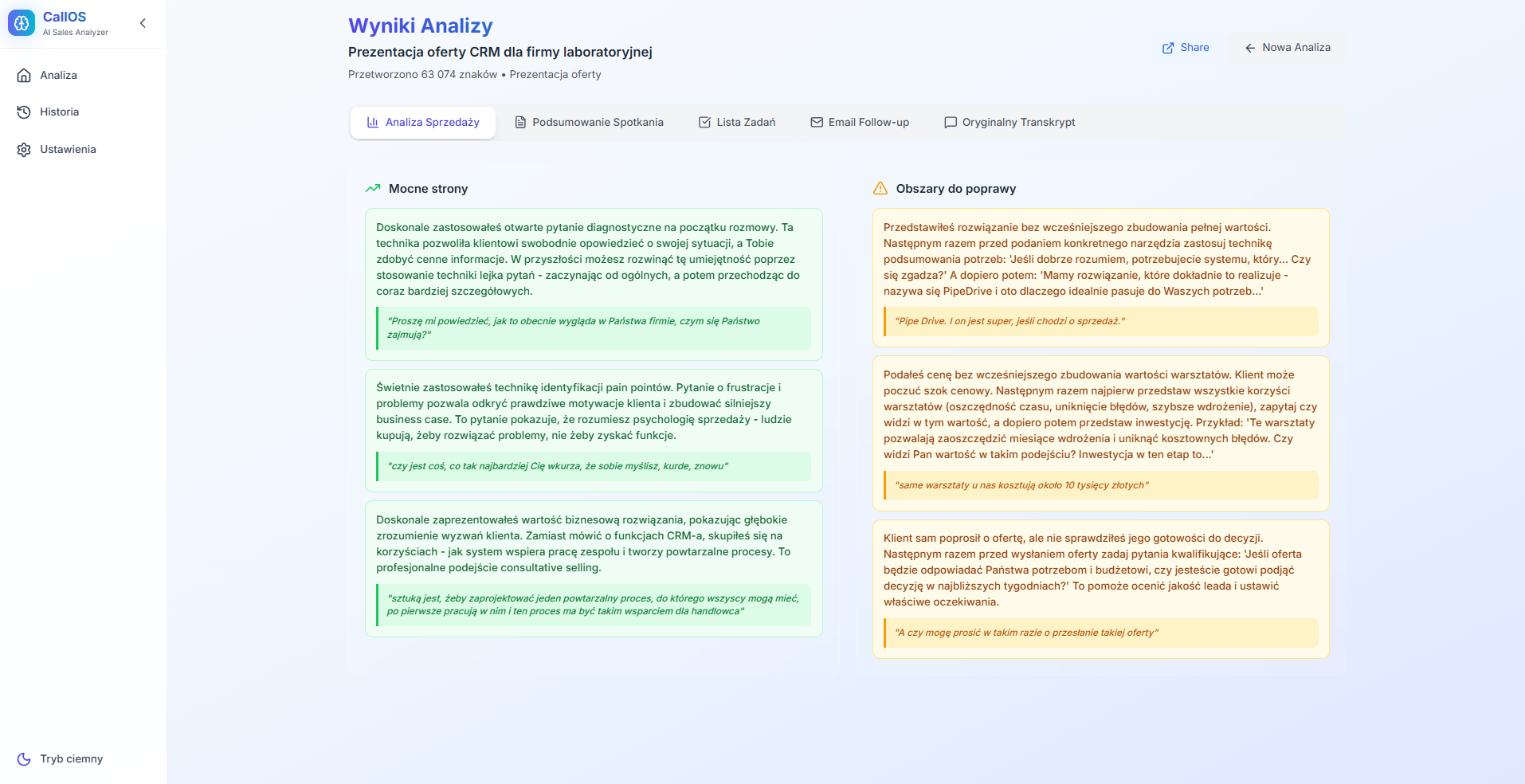1525x784 pixels.
Task: Click the Obszary do poprawy warning icon
Action: click(x=880, y=189)
